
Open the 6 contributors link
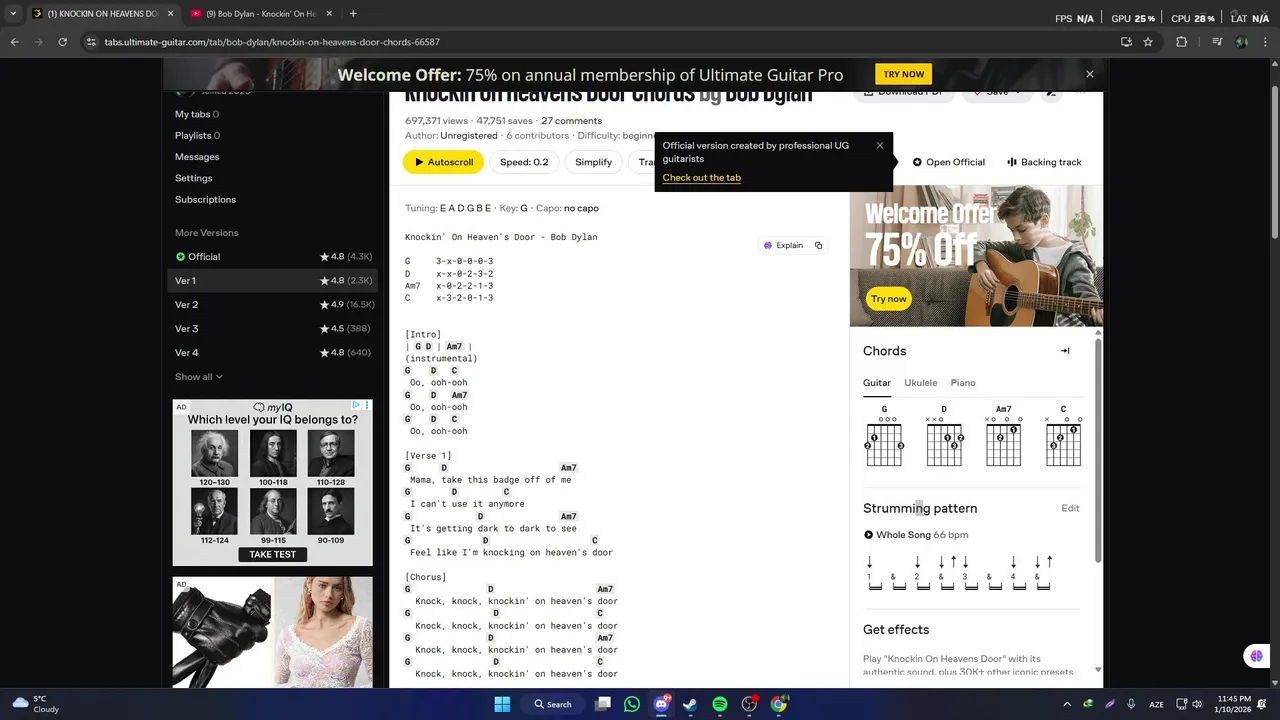(x=537, y=136)
